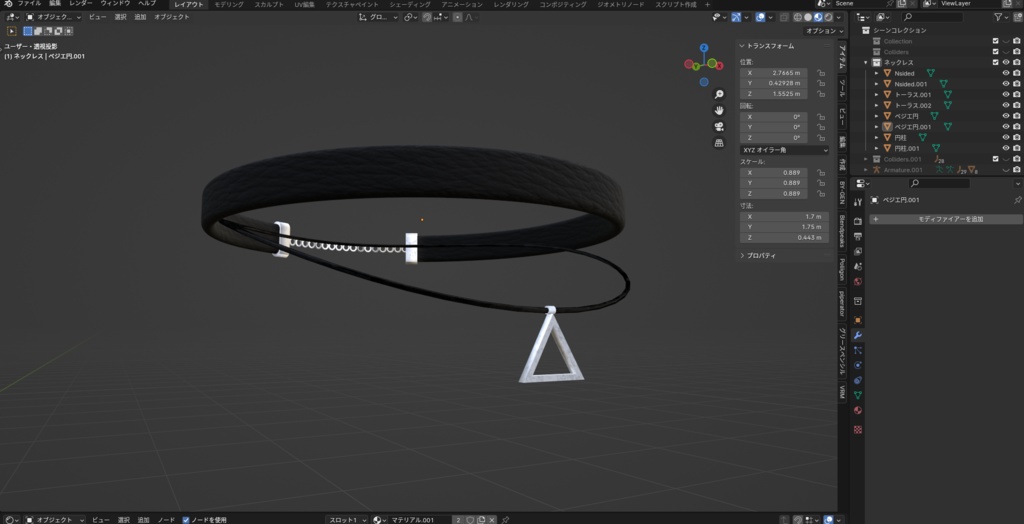Open the ツール sidebar tab
The height and width of the screenshot is (524, 1024).
point(842,88)
